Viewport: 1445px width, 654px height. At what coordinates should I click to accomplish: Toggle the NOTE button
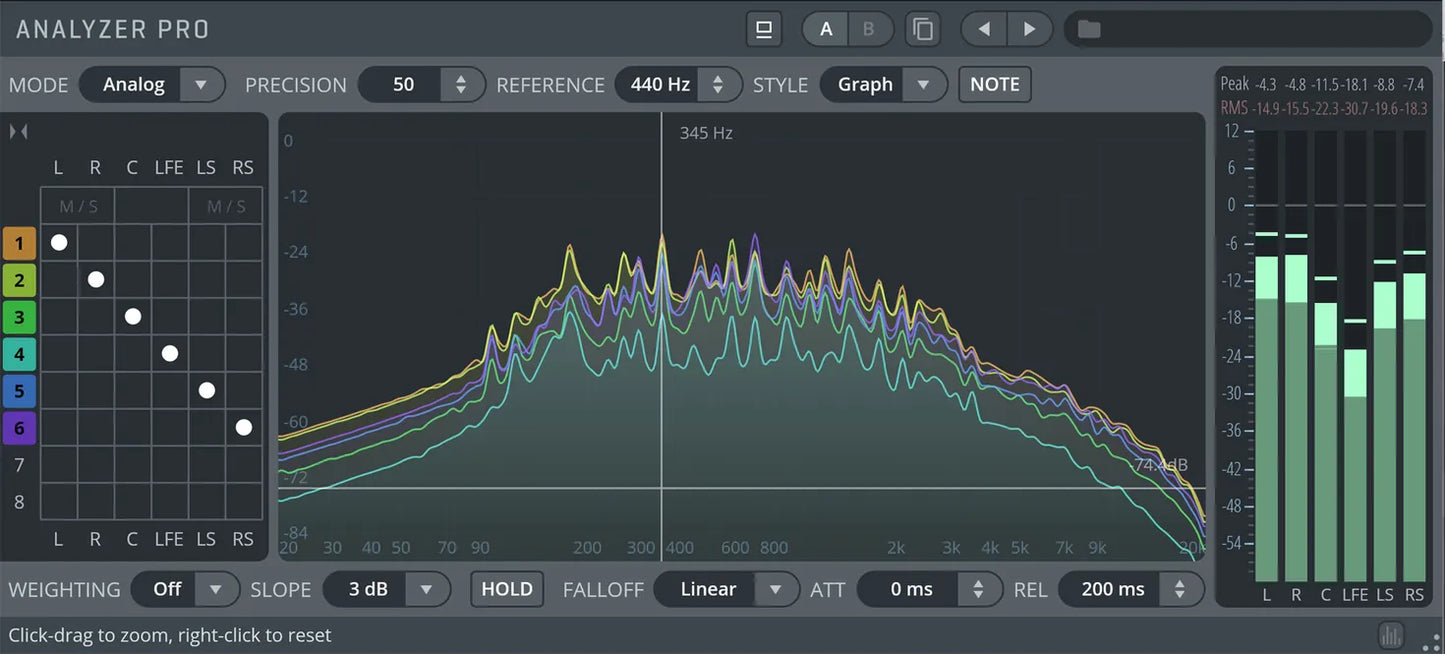[x=995, y=85]
